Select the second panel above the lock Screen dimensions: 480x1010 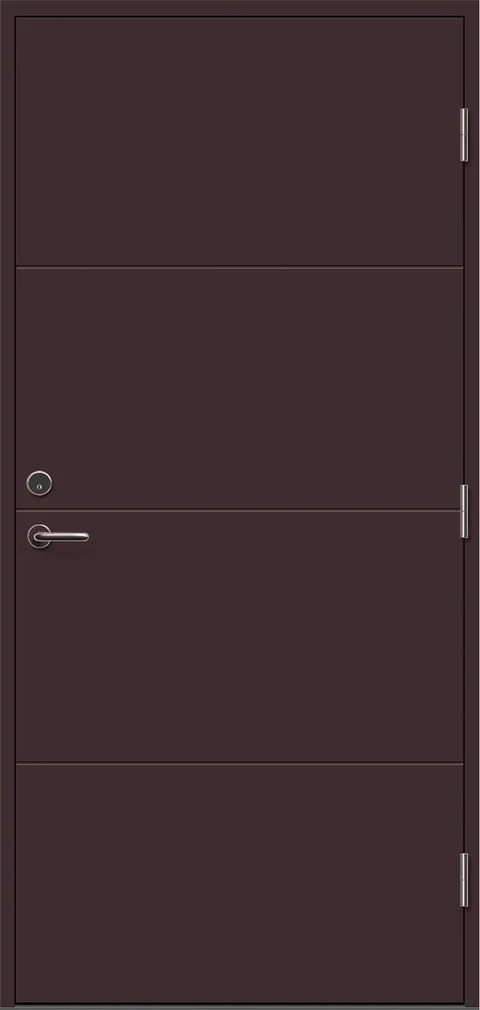[239, 388]
